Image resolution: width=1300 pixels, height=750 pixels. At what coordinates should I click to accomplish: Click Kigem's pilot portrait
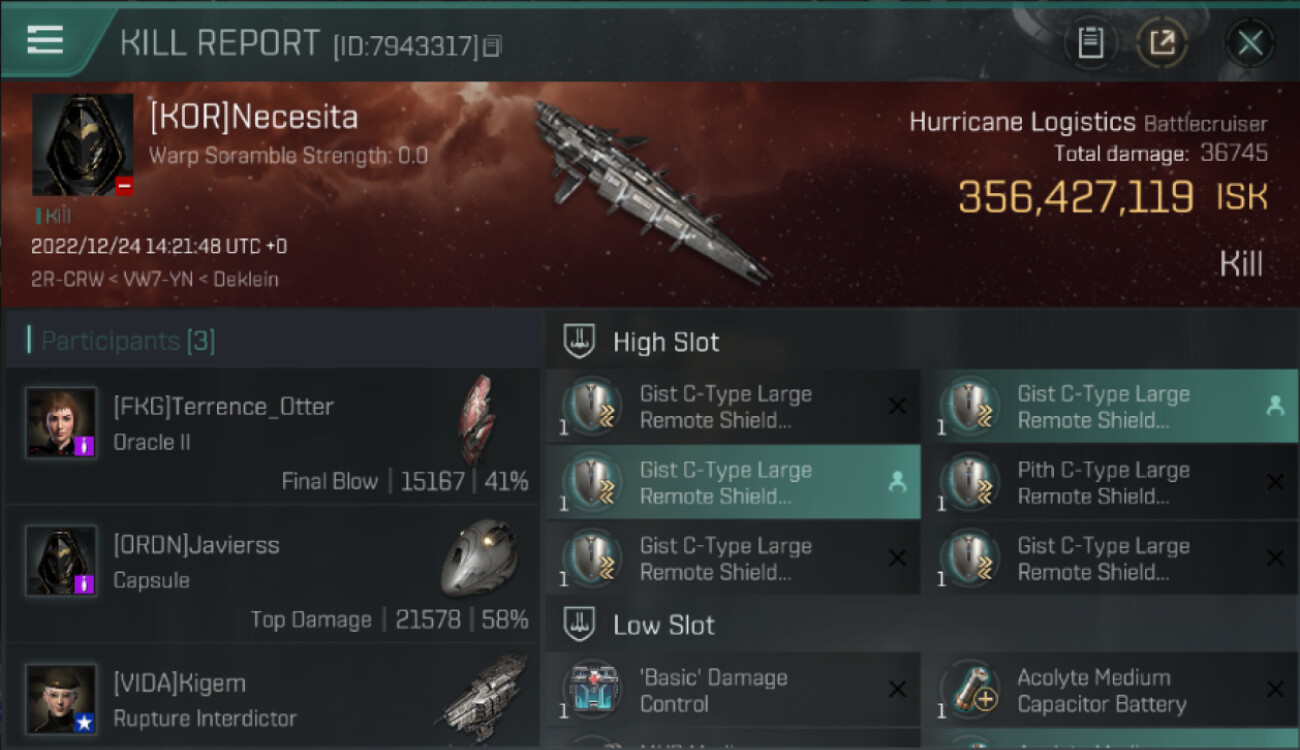point(61,698)
